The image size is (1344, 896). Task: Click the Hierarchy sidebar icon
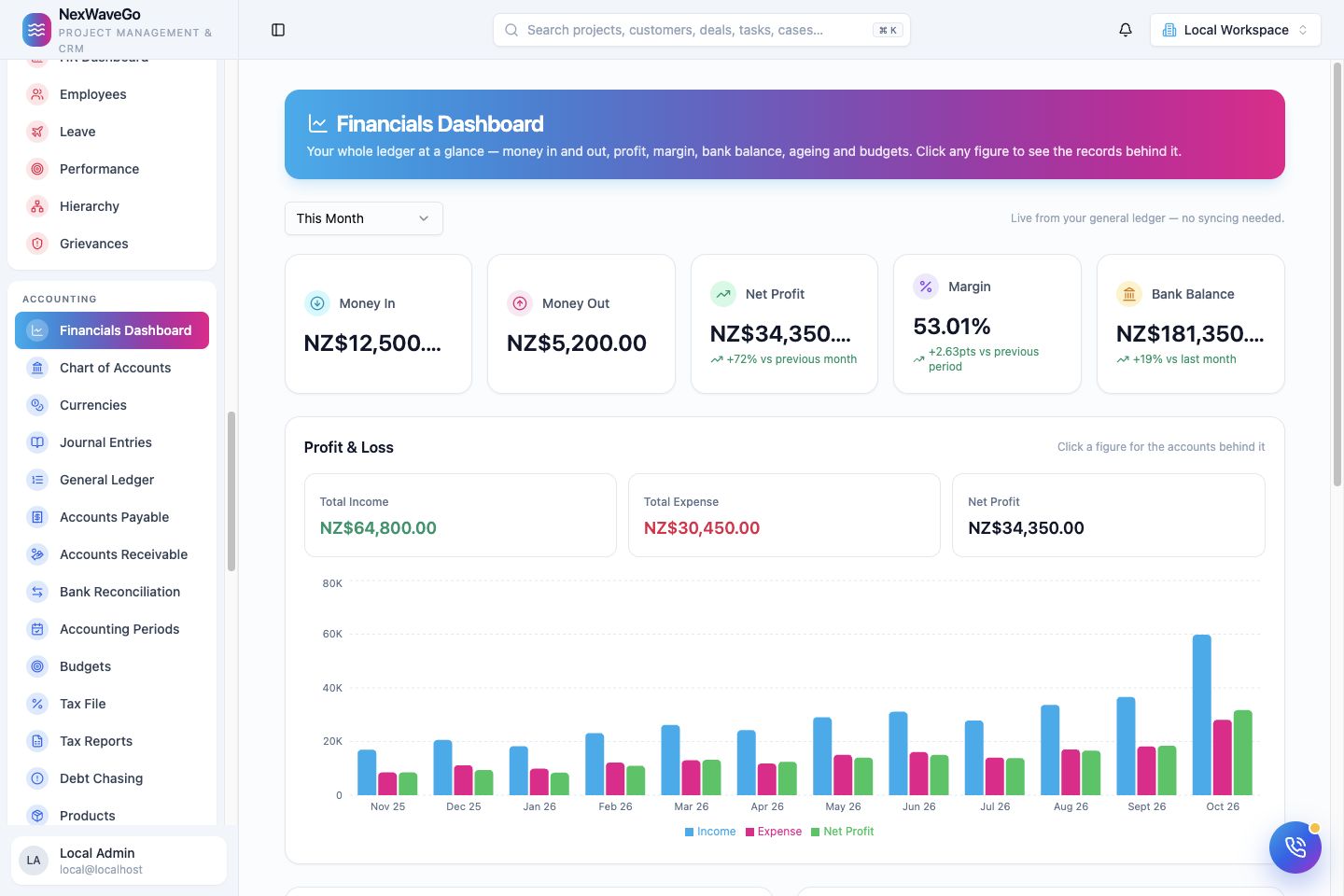pyautogui.click(x=37, y=206)
